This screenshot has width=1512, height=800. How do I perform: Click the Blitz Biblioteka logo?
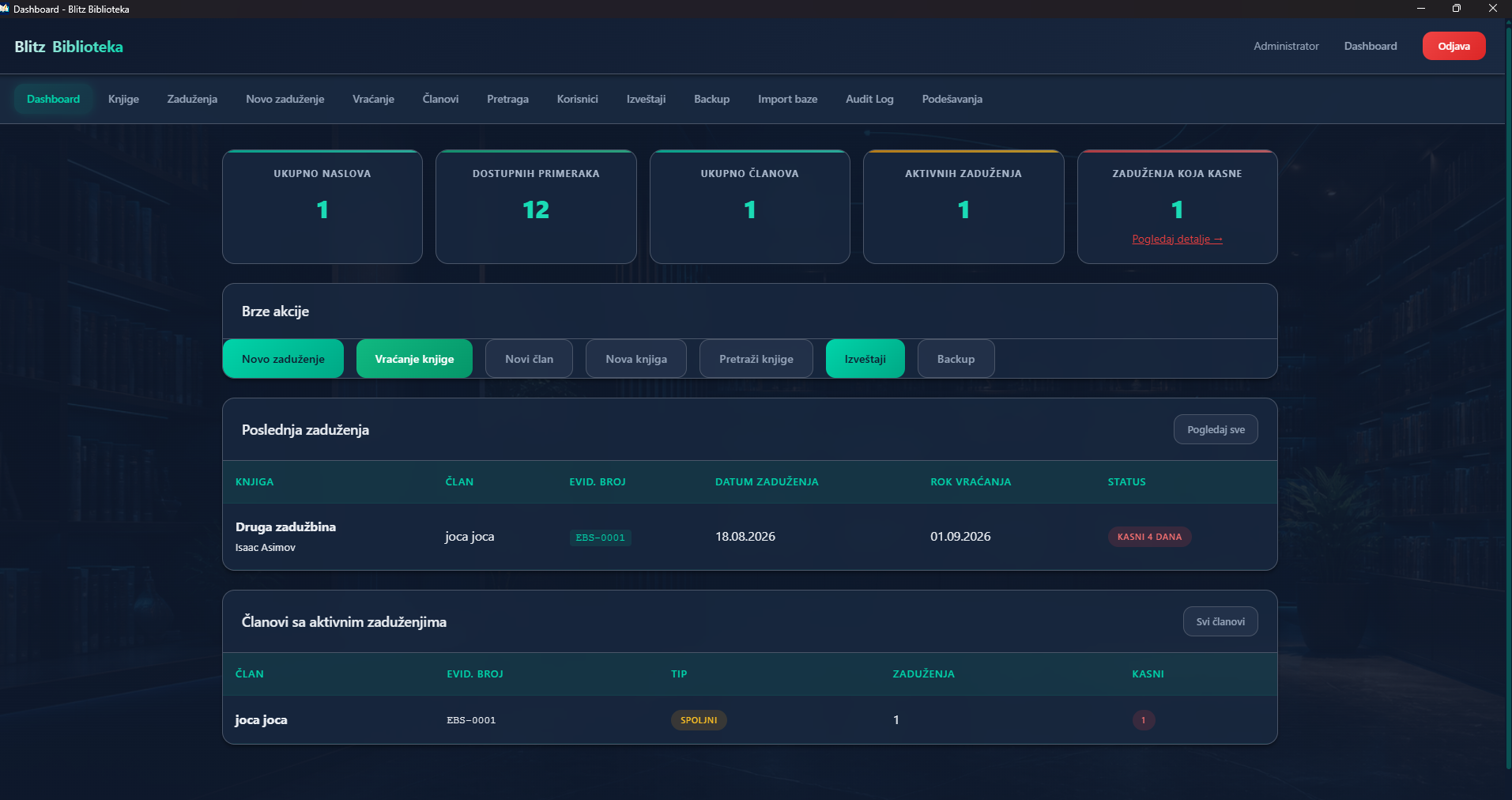[69, 47]
